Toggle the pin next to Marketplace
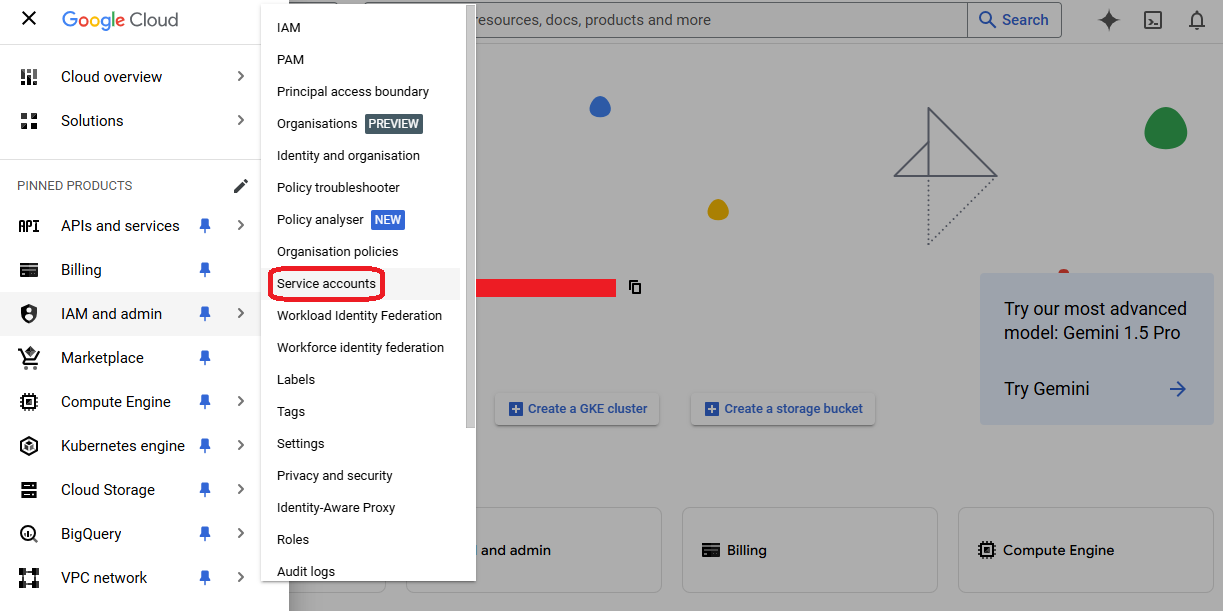The width and height of the screenshot is (1223, 611). pyautogui.click(x=205, y=358)
